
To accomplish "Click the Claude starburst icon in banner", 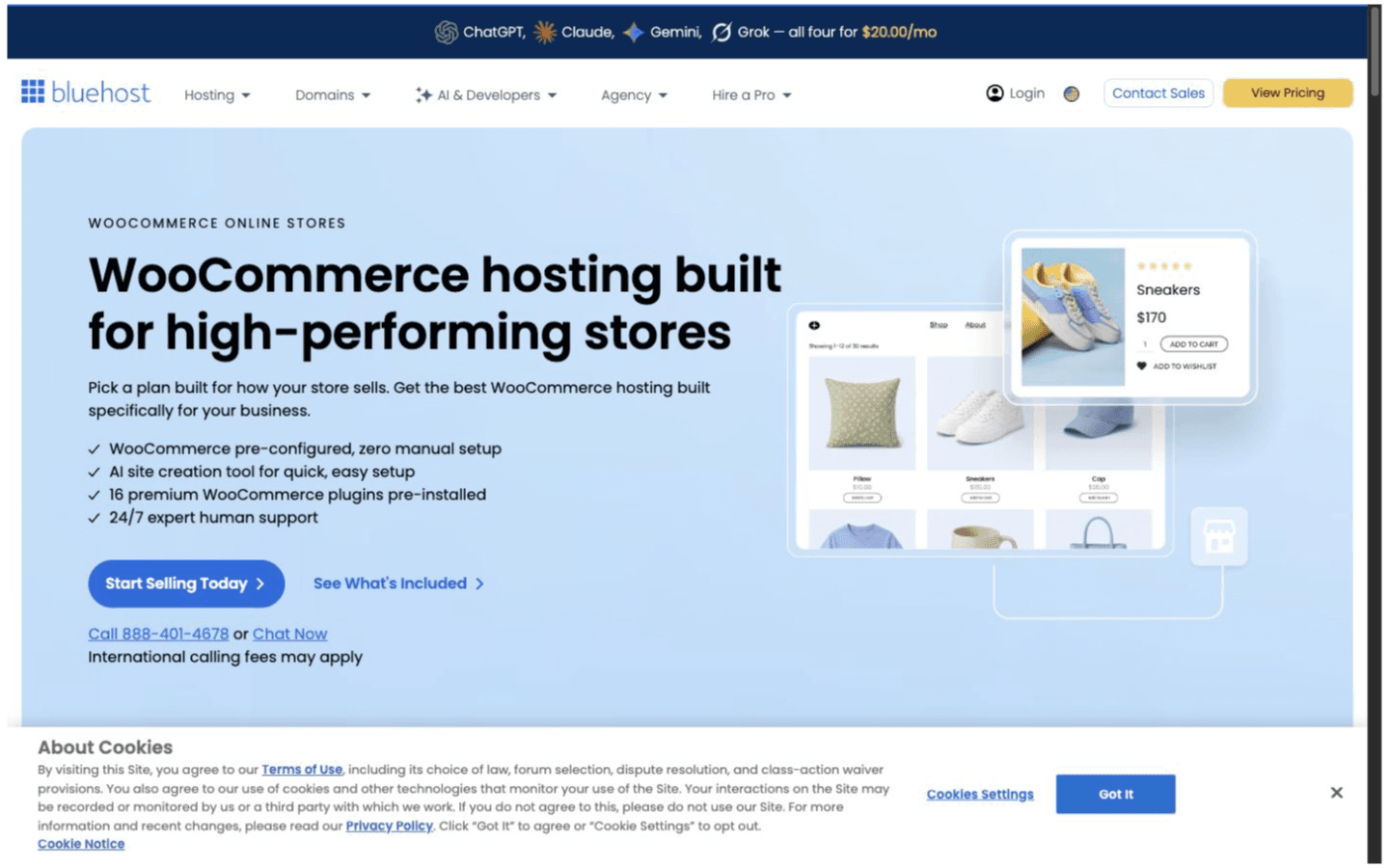I will [545, 32].
